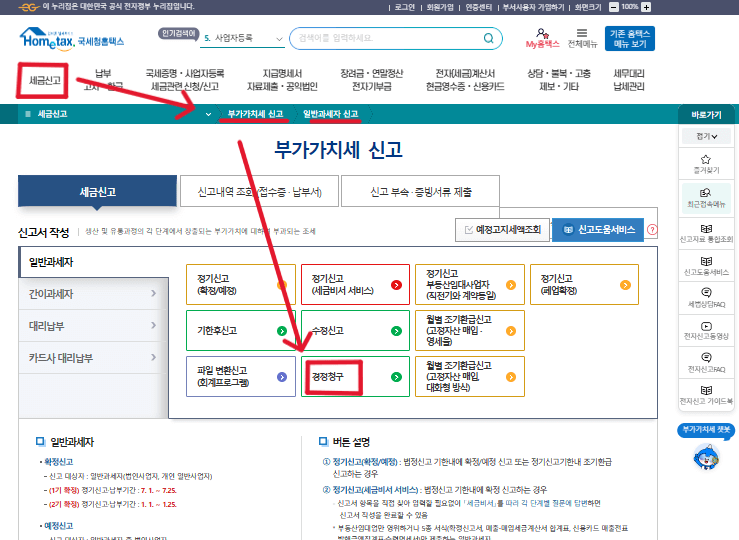739x540 pixels.
Task: Open the 인기검색어 dropdown
Action: [244, 38]
